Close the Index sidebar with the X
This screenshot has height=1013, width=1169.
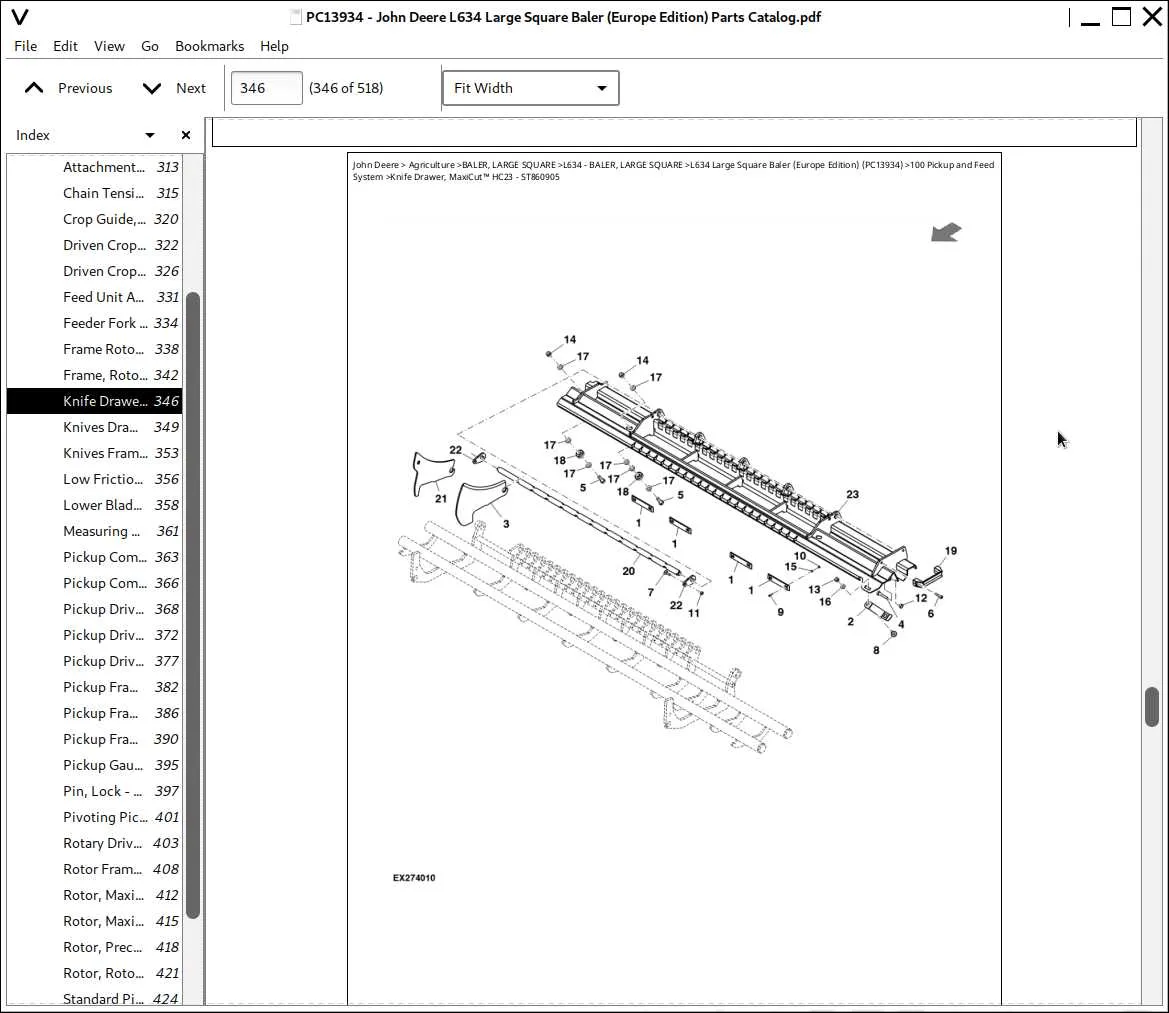186,135
